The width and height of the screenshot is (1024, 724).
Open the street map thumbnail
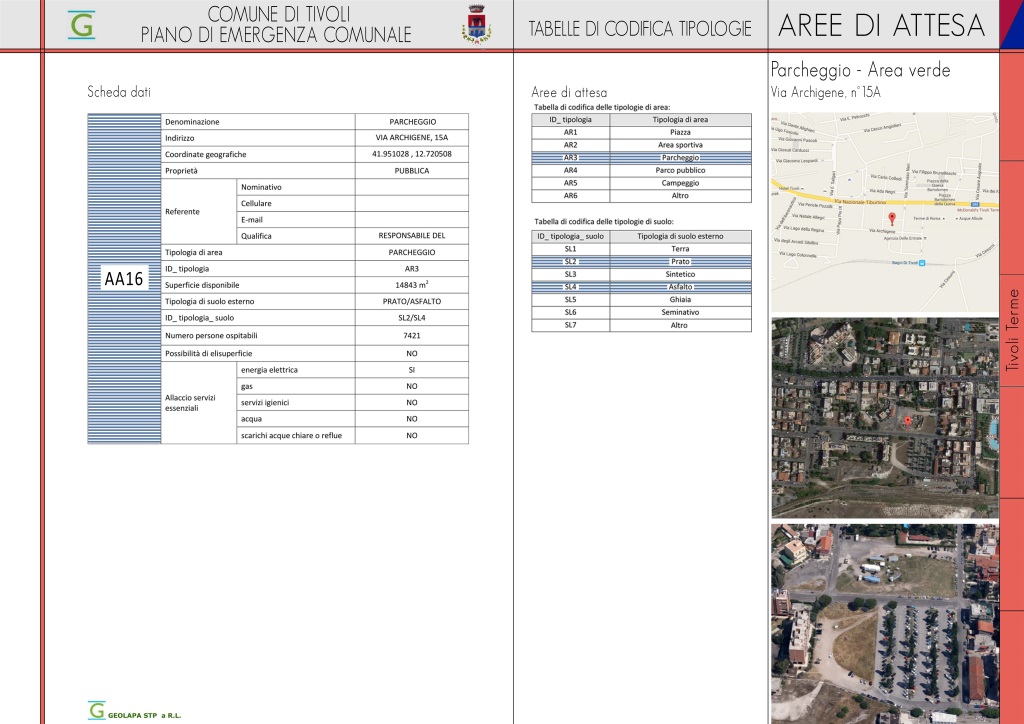point(885,212)
